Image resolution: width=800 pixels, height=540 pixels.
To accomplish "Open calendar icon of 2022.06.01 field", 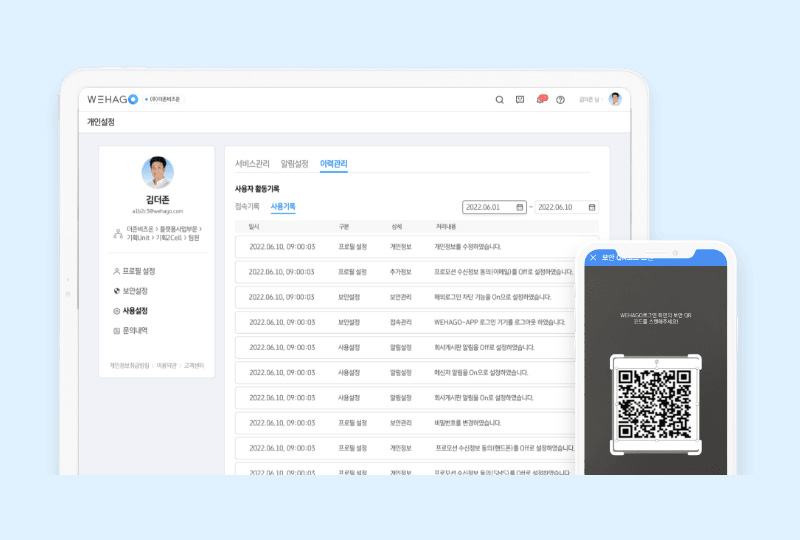I will (519, 207).
